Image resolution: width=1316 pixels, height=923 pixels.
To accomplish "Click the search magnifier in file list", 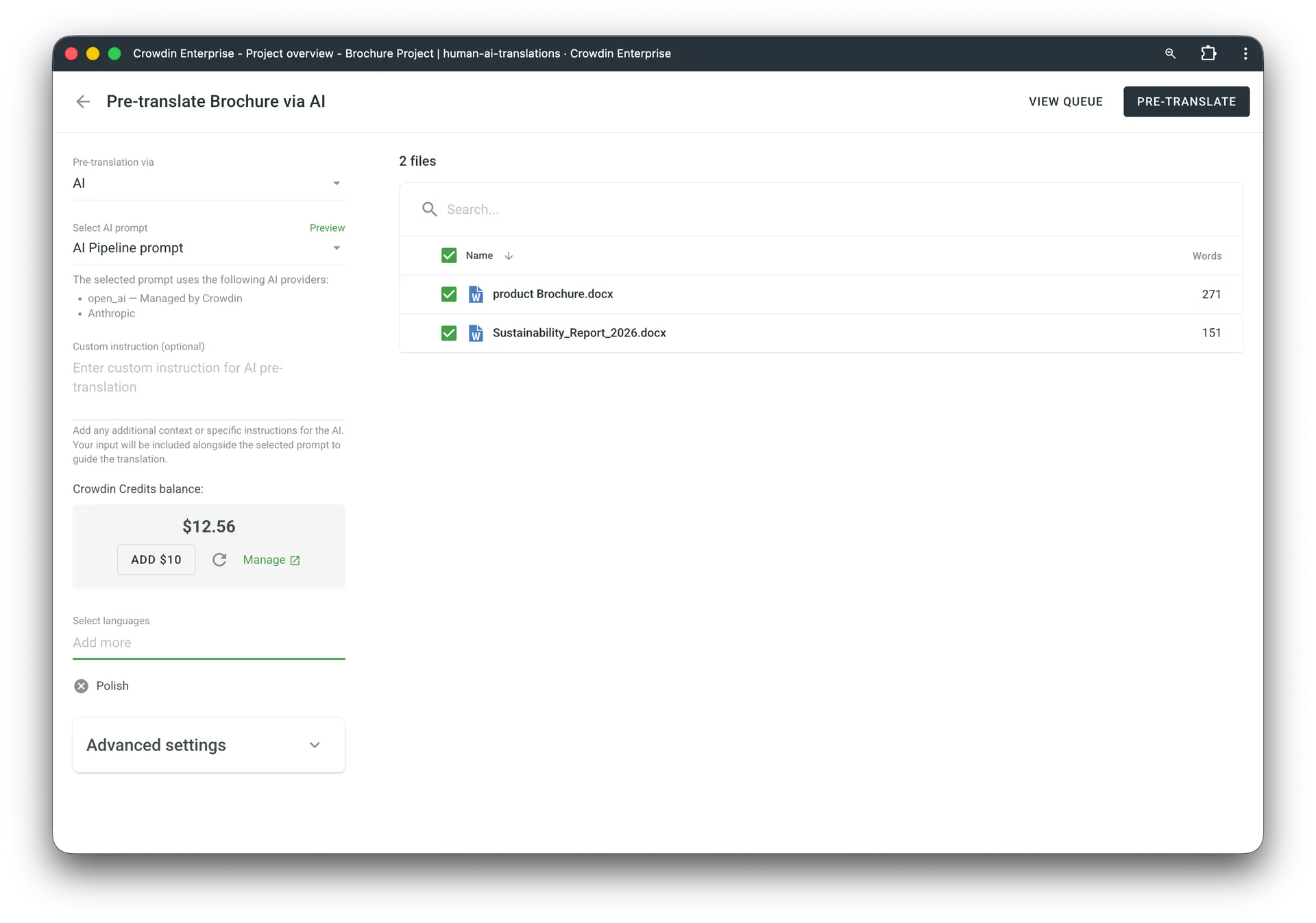I will click(x=430, y=209).
